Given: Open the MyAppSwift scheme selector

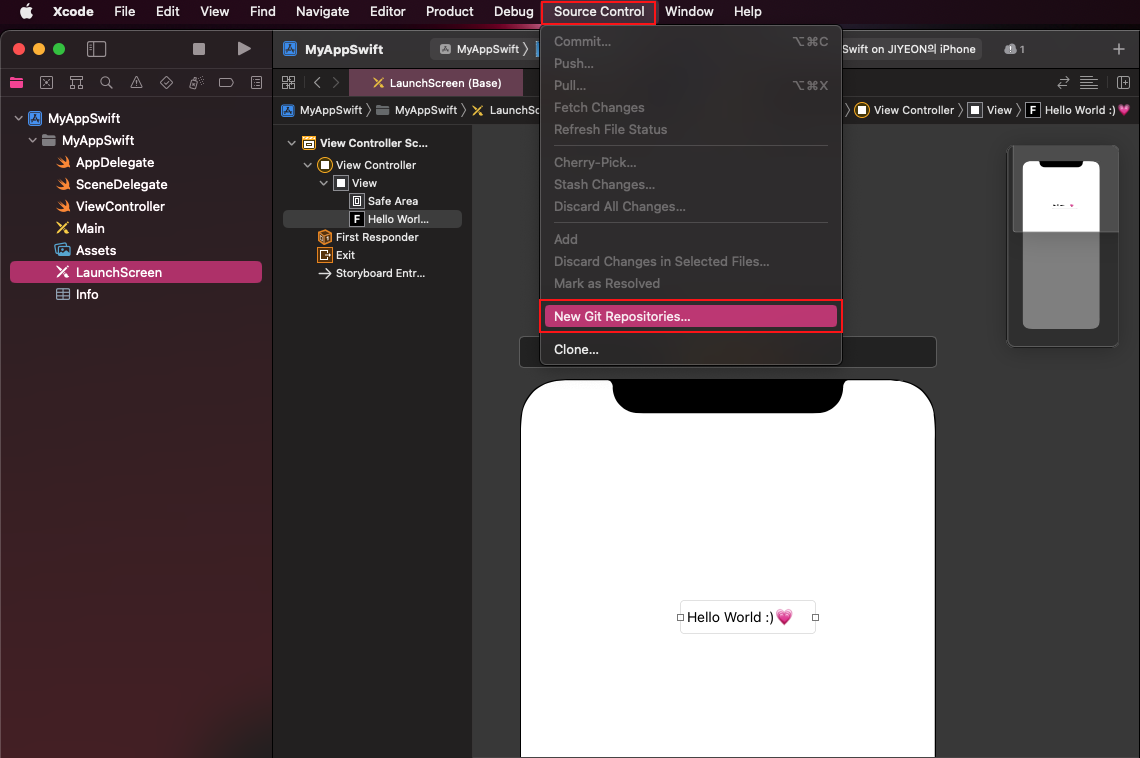Looking at the screenshot, I should pos(483,49).
